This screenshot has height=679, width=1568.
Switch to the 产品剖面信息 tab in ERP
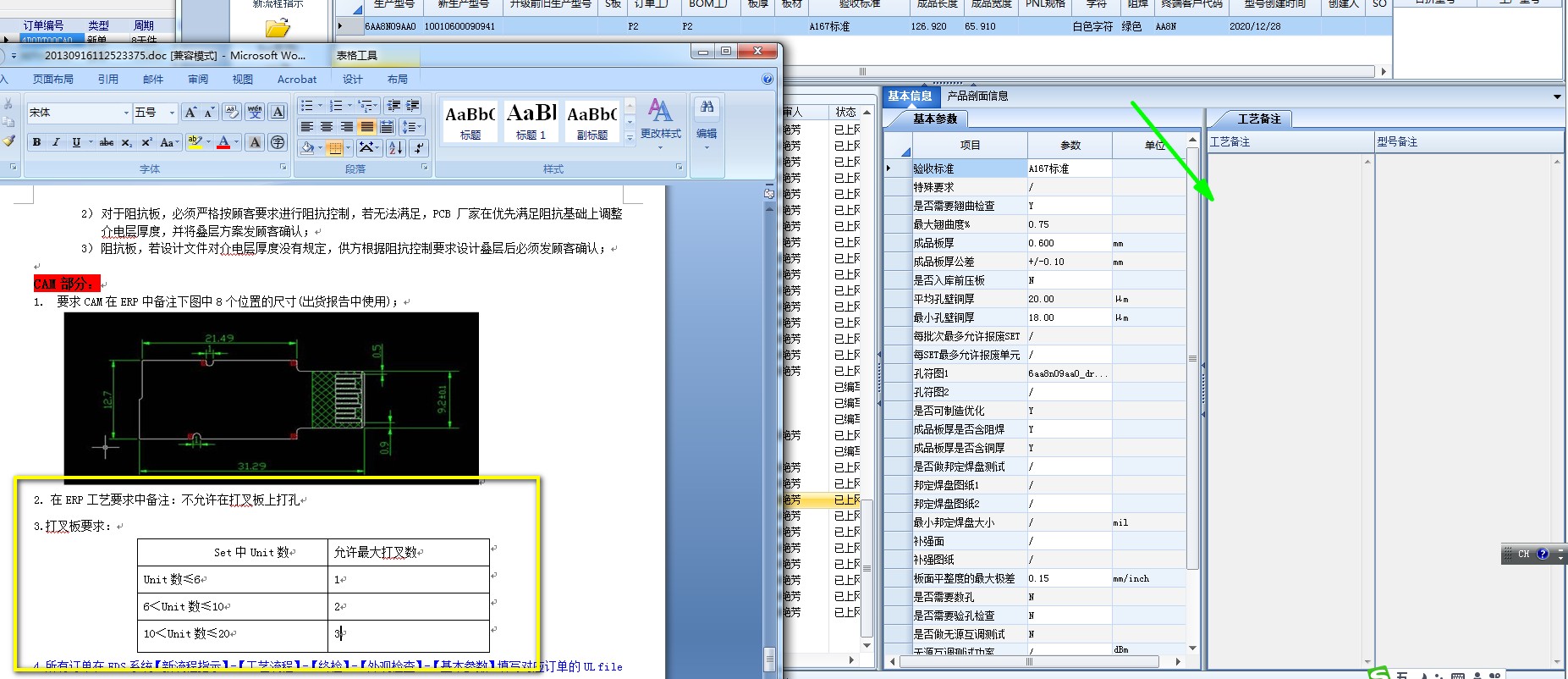click(x=977, y=96)
